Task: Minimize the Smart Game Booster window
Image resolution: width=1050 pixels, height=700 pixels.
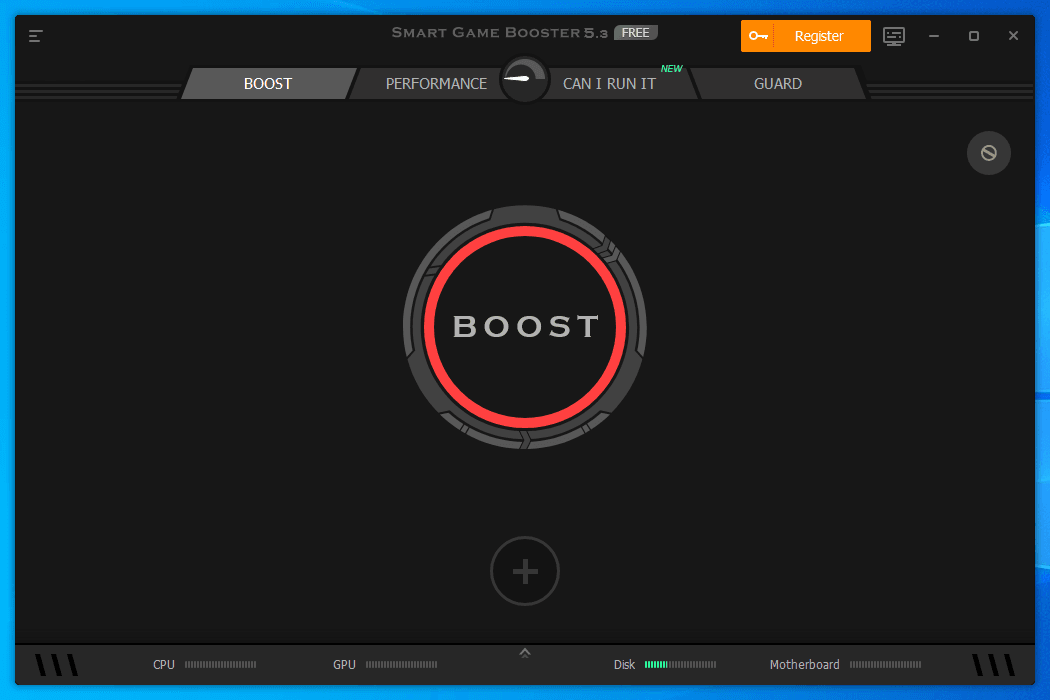Action: pos(934,36)
